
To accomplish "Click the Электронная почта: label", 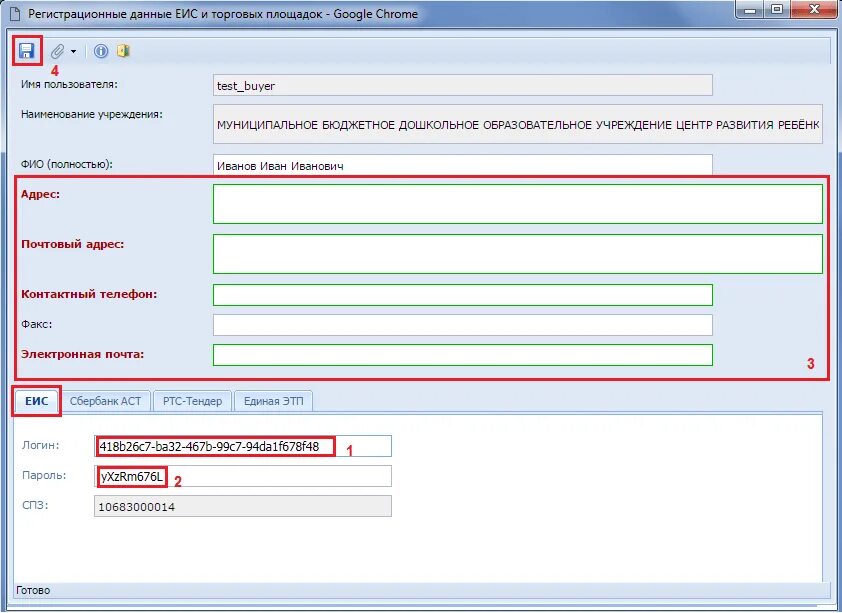I will click(x=83, y=354).
